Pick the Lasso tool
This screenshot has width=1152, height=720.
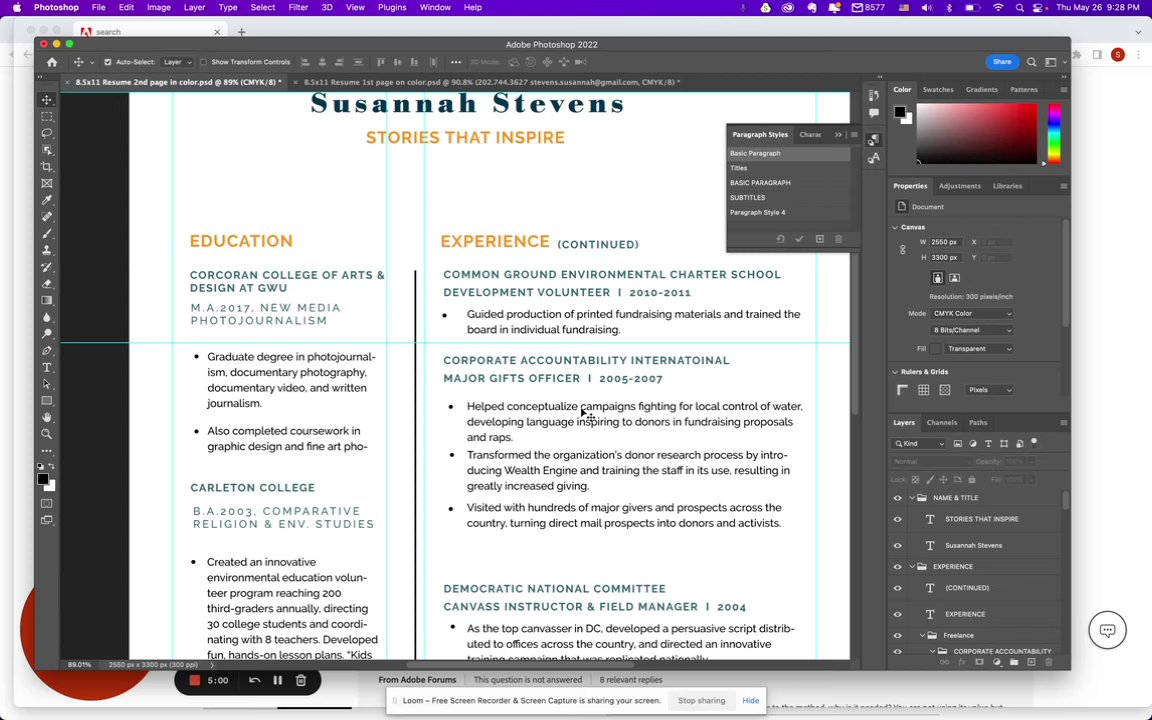(x=47, y=133)
